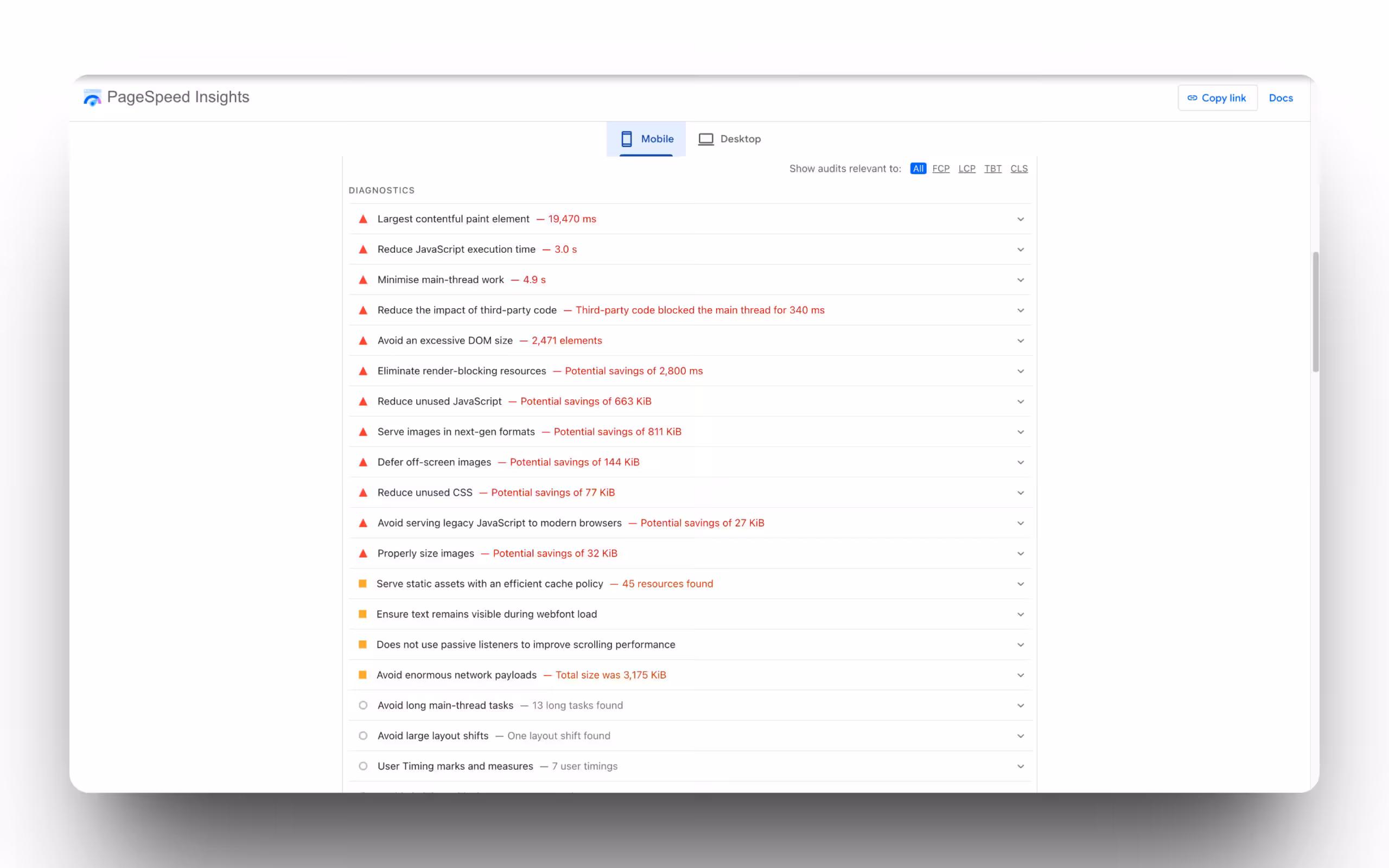Expand the Reduce unused CSS chevron

1021,493
